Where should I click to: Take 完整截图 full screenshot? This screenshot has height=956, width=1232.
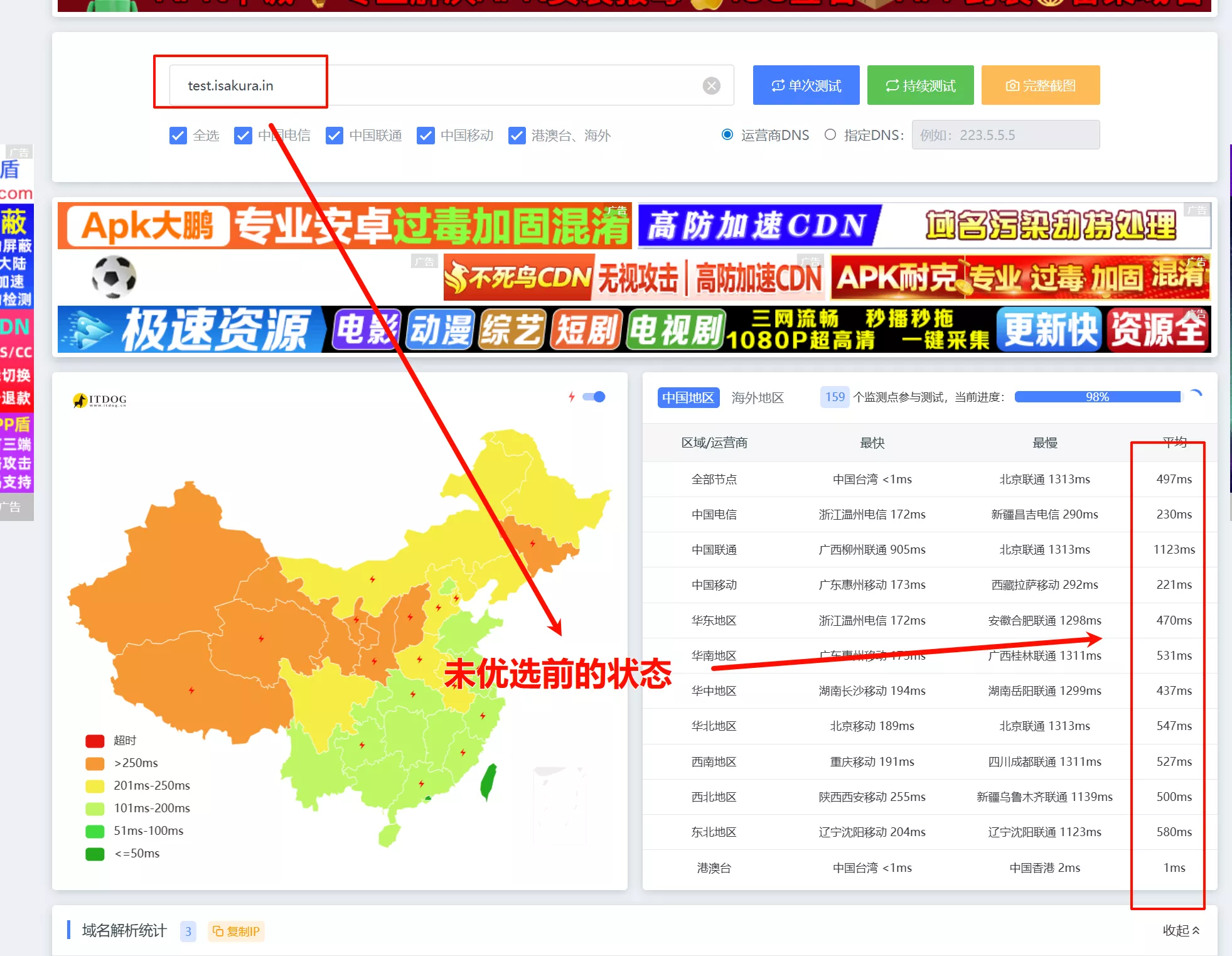pyautogui.click(x=1040, y=85)
